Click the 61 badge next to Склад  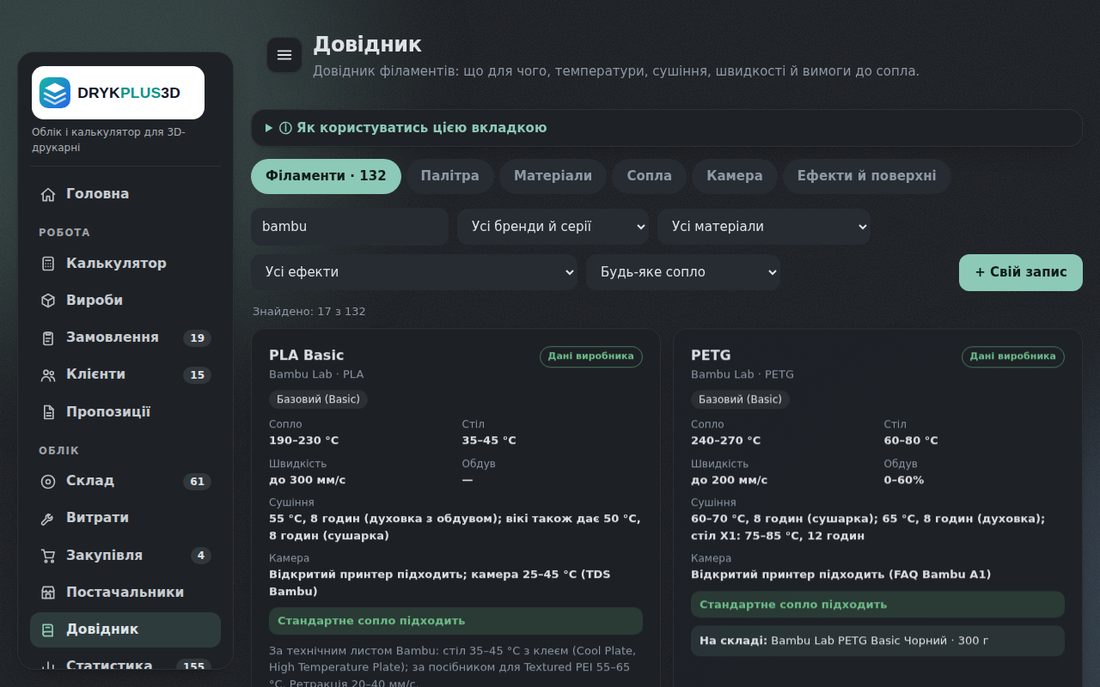197,481
